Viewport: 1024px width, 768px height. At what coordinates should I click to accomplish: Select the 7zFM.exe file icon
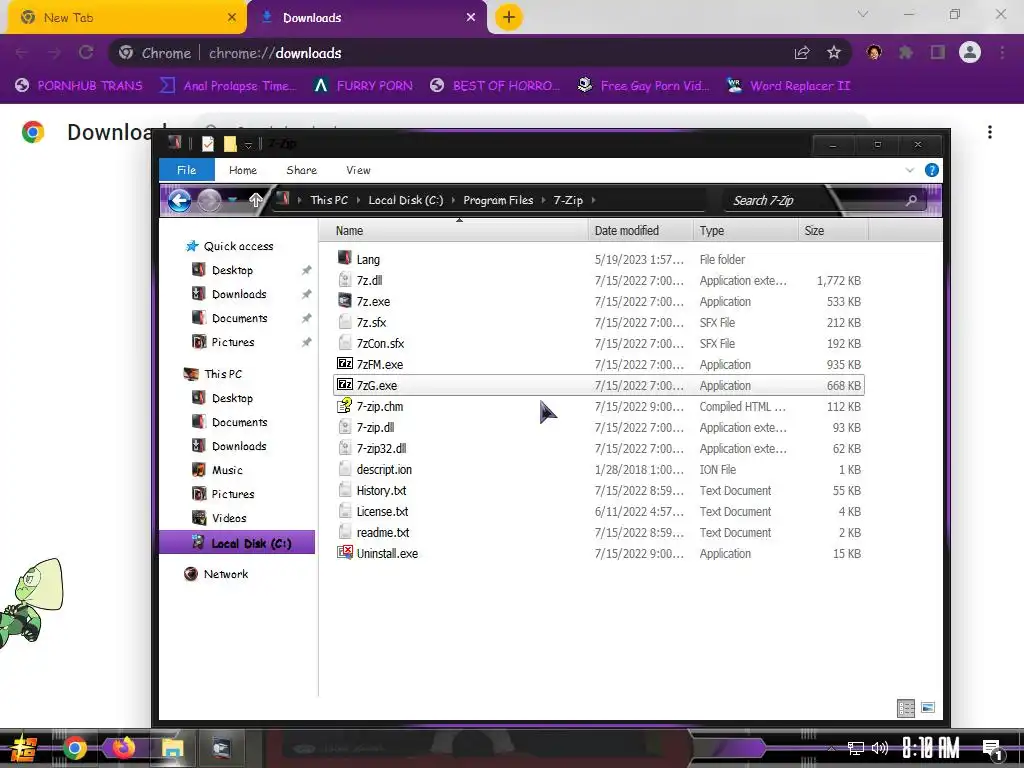[345, 364]
